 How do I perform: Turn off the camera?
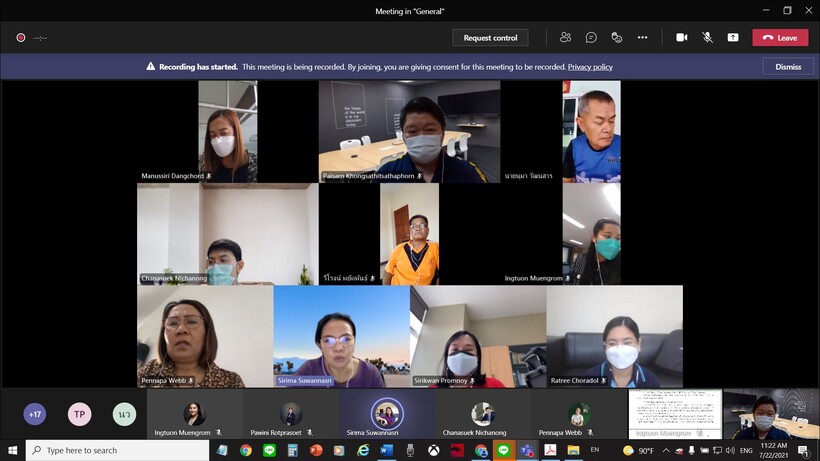pos(682,37)
